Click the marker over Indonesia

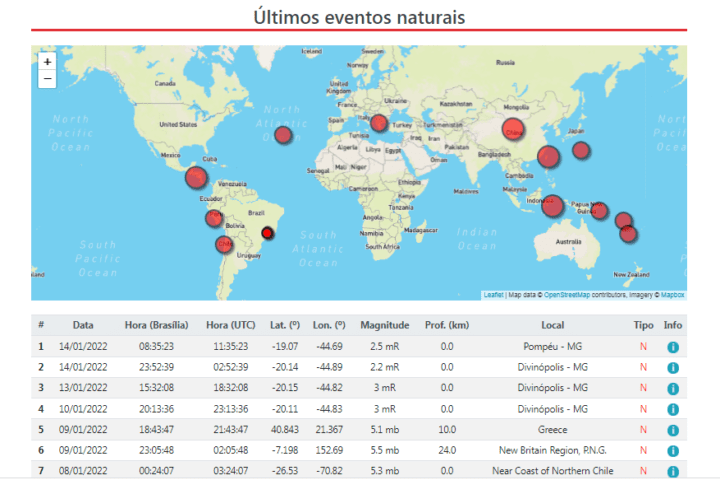pyautogui.click(x=552, y=205)
